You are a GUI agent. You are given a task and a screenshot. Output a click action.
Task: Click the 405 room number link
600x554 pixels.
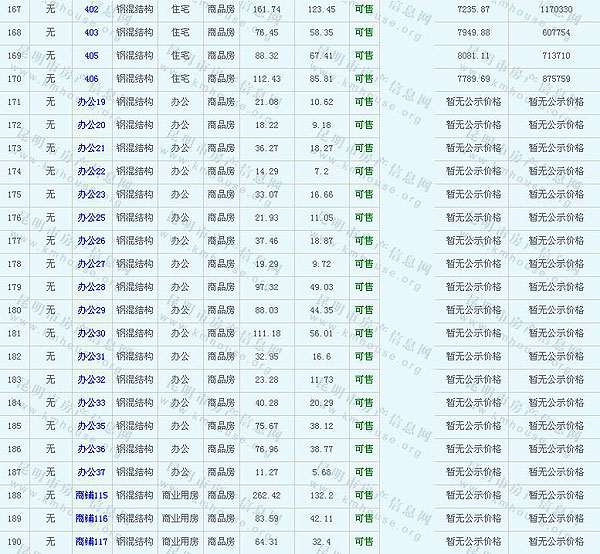pyautogui.click(x=91, y=56)
